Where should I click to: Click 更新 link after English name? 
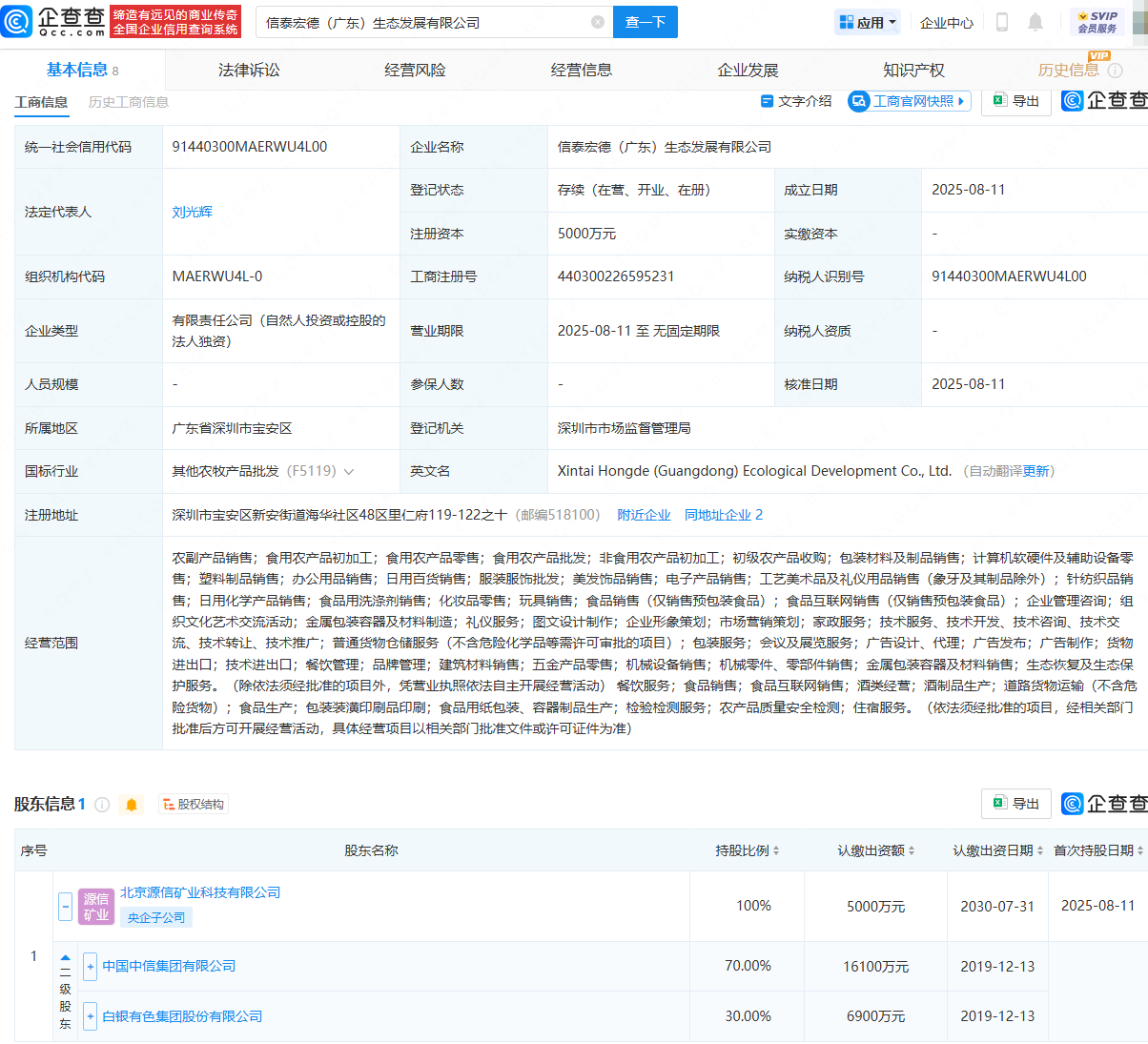[1035, 471]
